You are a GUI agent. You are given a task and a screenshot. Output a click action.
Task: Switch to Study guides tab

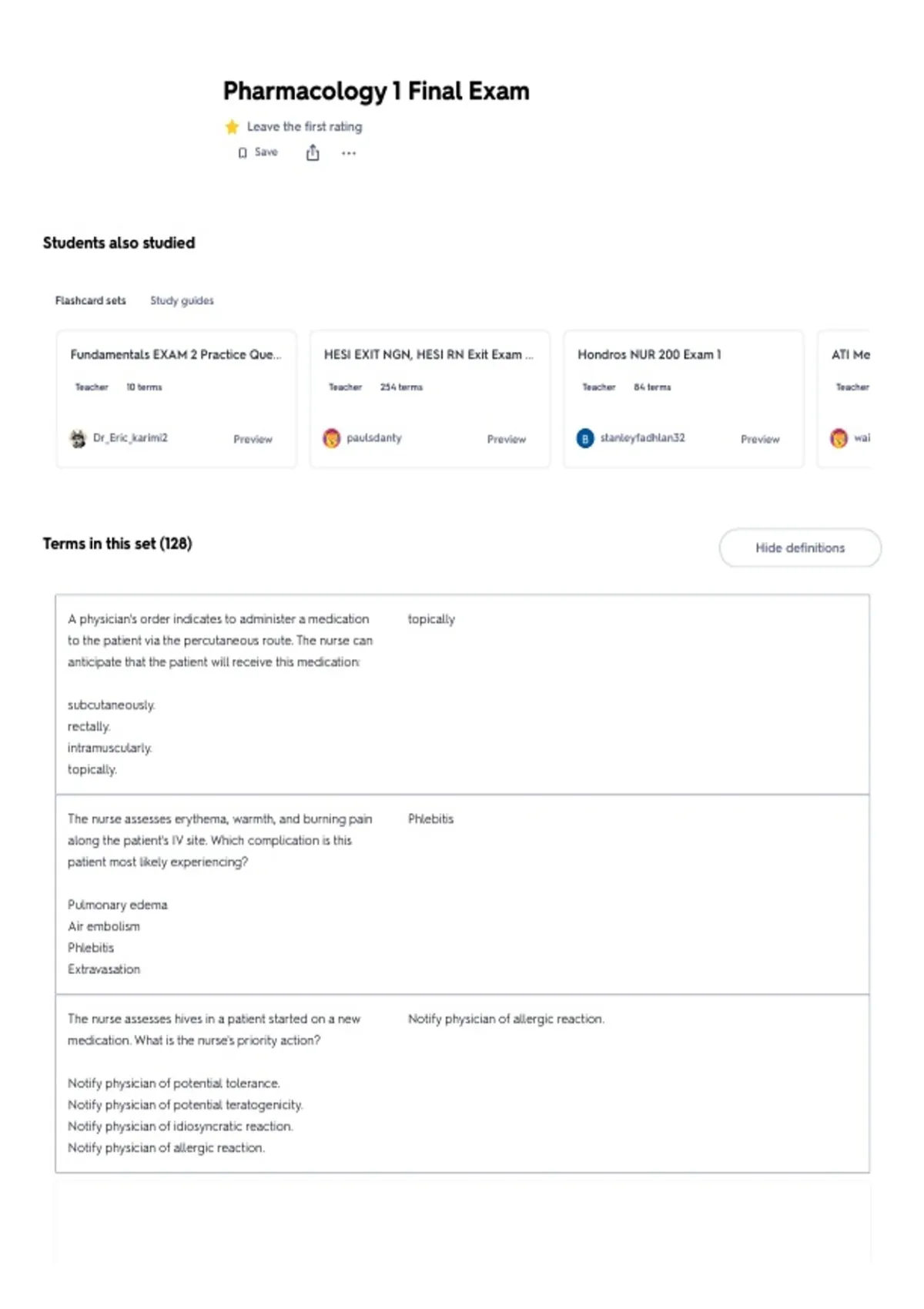pyautogui.click(x=182, y=300)
